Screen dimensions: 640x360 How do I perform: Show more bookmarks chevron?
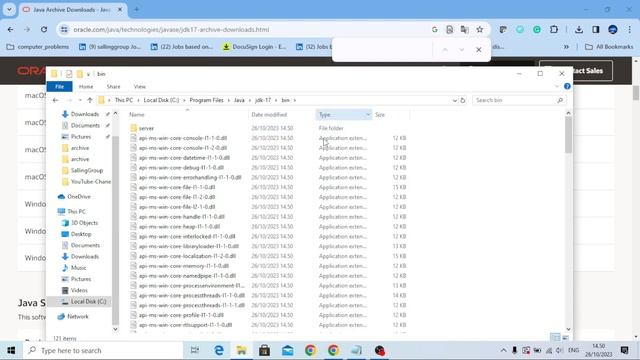click(x=567, y=47)
